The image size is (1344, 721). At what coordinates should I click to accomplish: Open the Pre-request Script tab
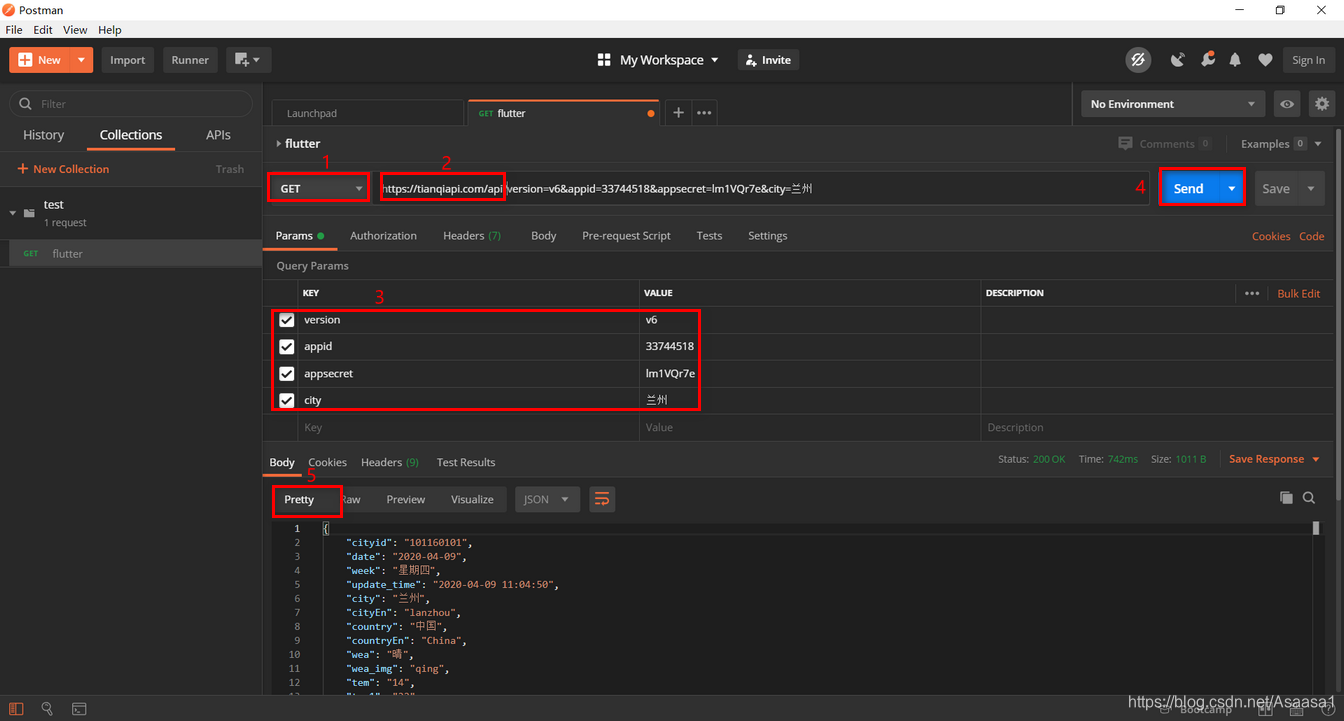coord(626,236)
